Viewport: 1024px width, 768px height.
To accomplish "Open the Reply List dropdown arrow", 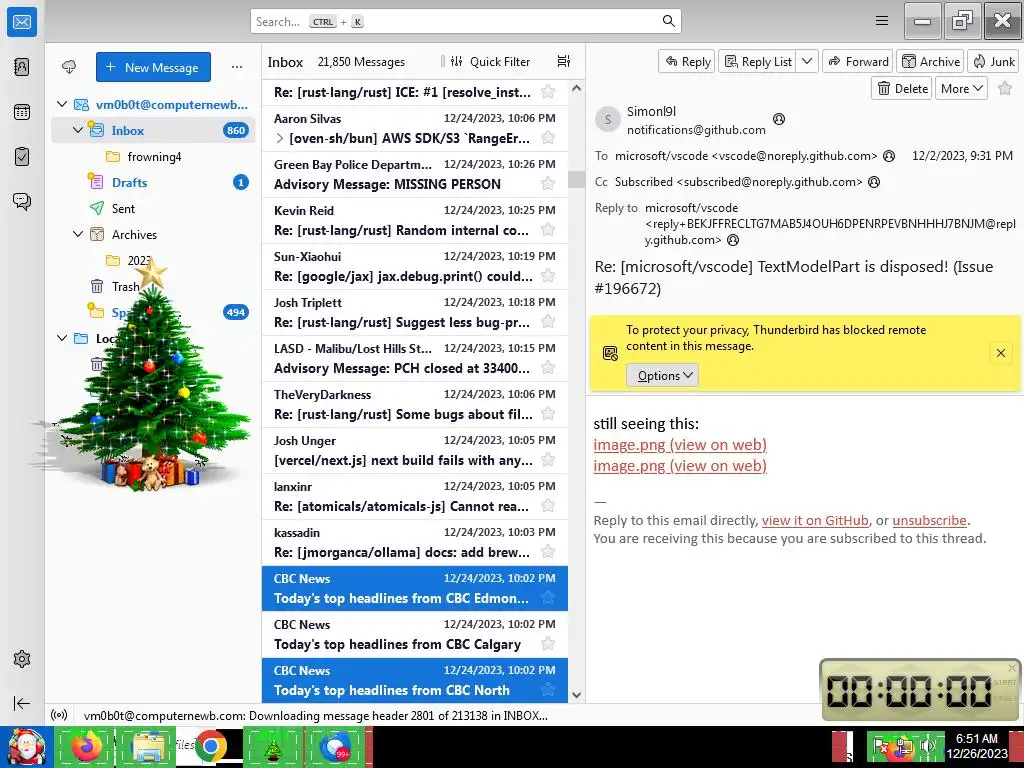I will point(807,61).
